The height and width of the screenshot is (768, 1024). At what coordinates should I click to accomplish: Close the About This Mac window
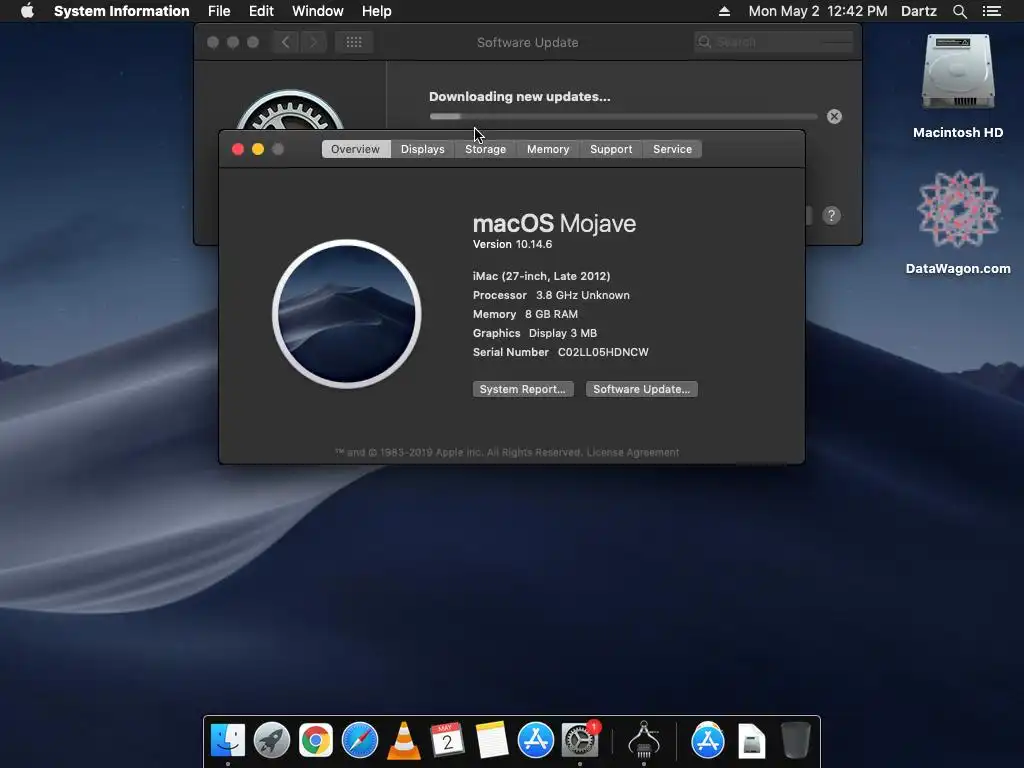click(x=238, y=149)
